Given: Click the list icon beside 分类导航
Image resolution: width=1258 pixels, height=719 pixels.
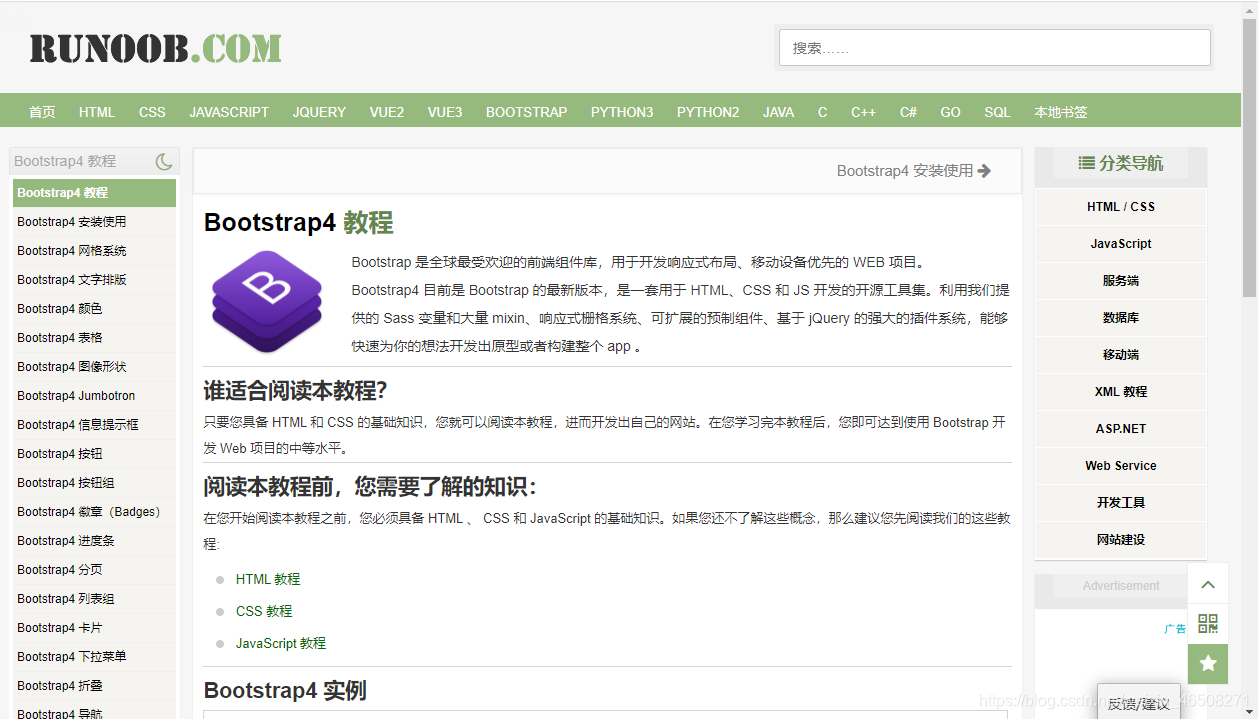Looking at the screenshot, I should 1086,162.
